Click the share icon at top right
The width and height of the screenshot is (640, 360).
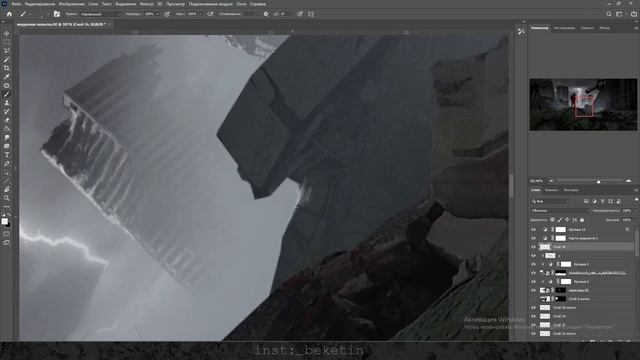(x=633, y=14)
